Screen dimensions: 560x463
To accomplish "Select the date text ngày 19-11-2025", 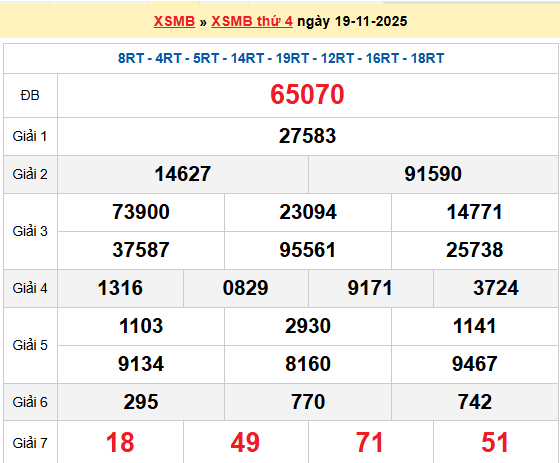I will (x=352, y=21).
